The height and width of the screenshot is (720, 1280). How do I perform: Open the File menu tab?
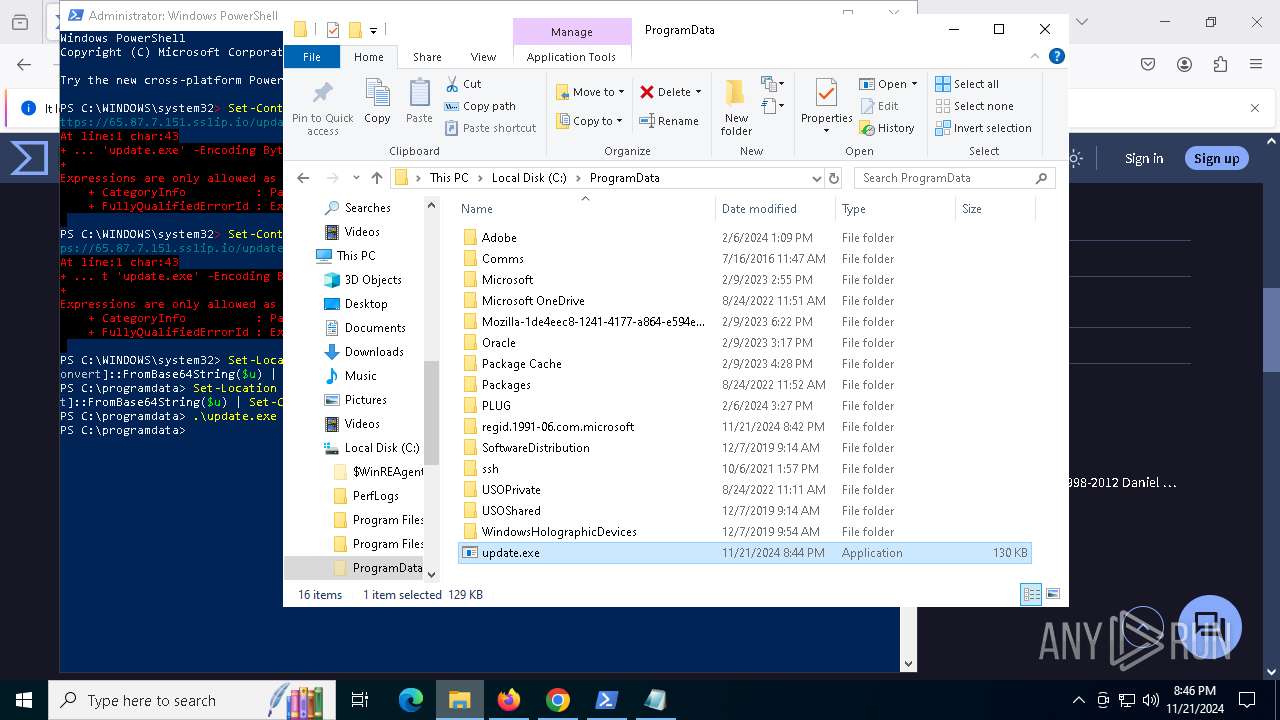coord(312,57)
